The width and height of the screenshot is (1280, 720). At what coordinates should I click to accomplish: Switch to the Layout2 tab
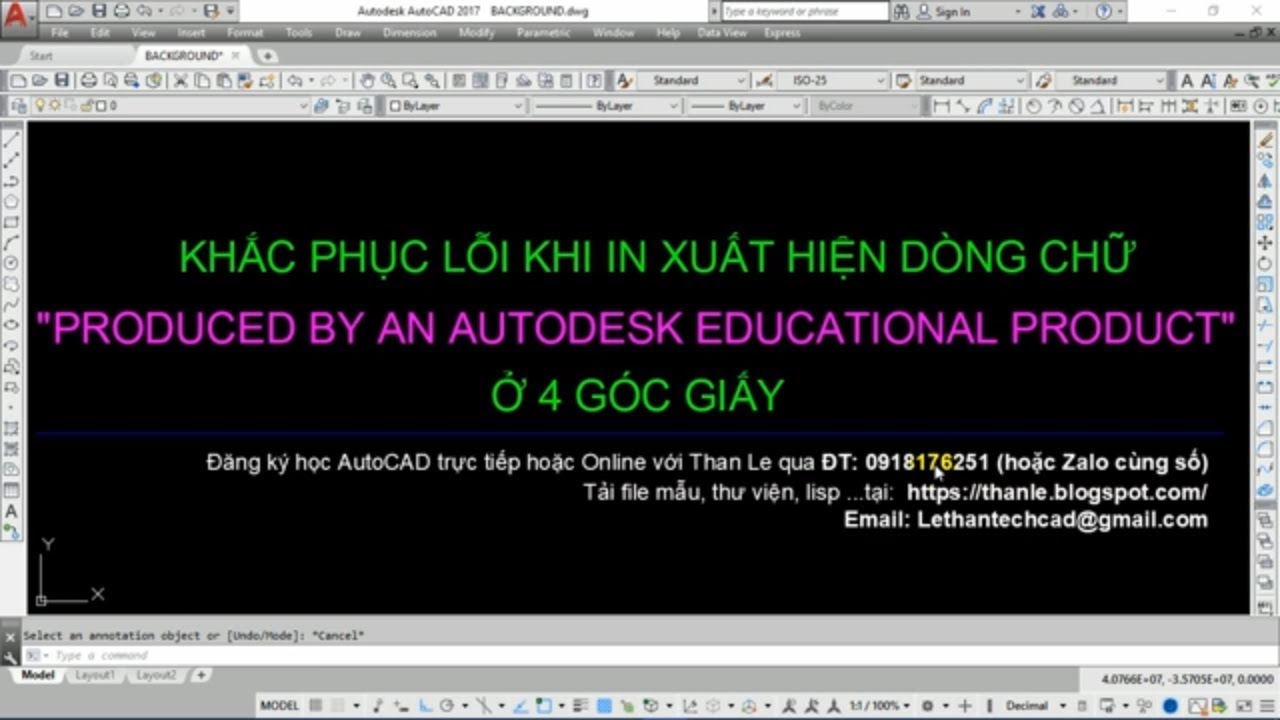pyautogui.click(x=156, y=676)
